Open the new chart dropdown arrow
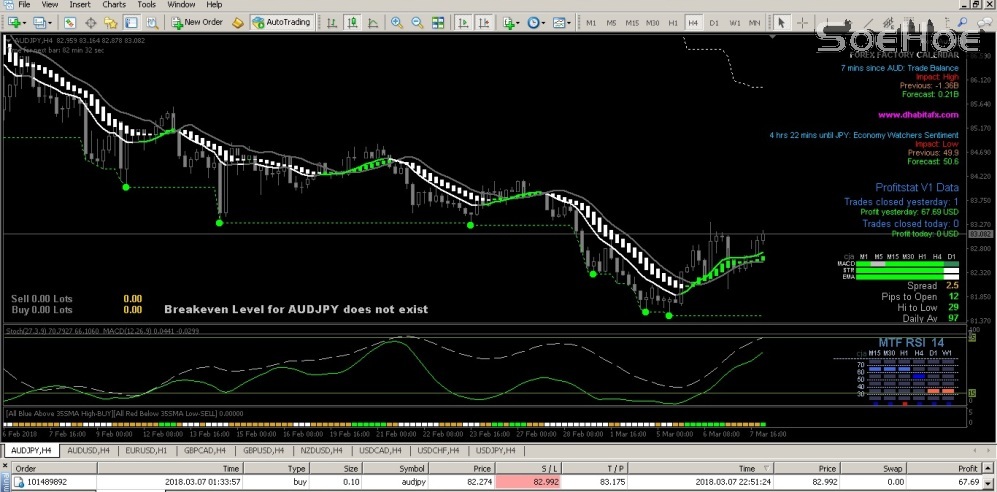Screen dimensions: 997x492 (x=25, y=22)
